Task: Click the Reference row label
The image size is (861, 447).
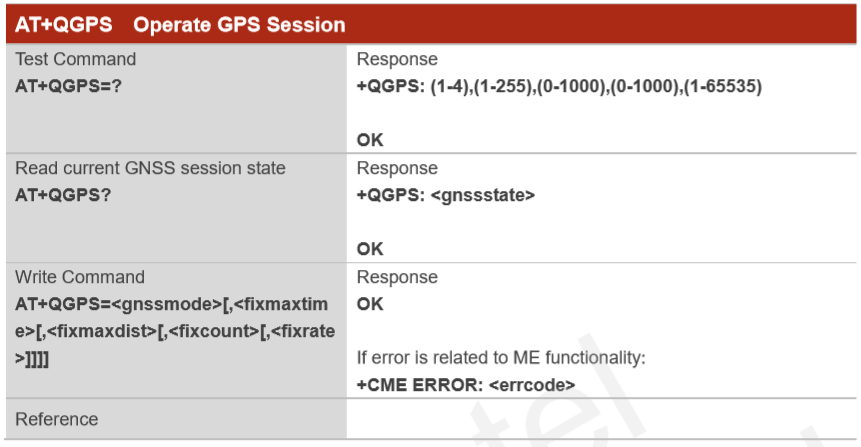Action: [57, 420]
